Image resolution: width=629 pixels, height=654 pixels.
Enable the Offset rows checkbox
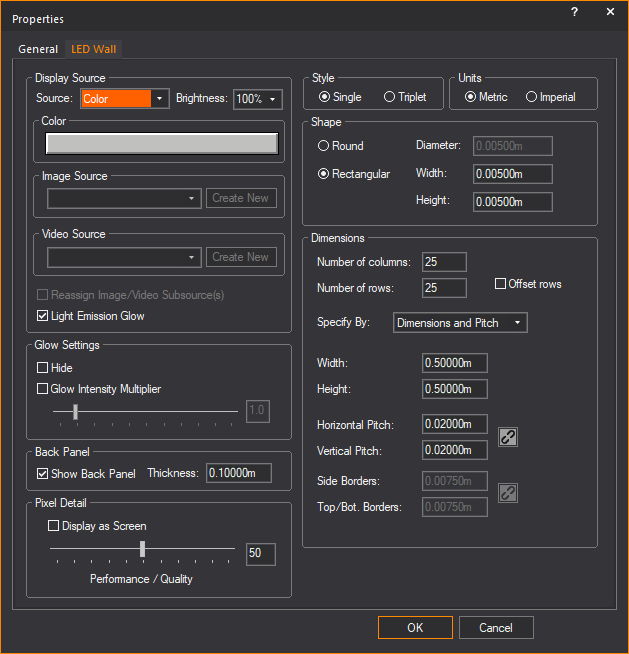coord(501,284)
